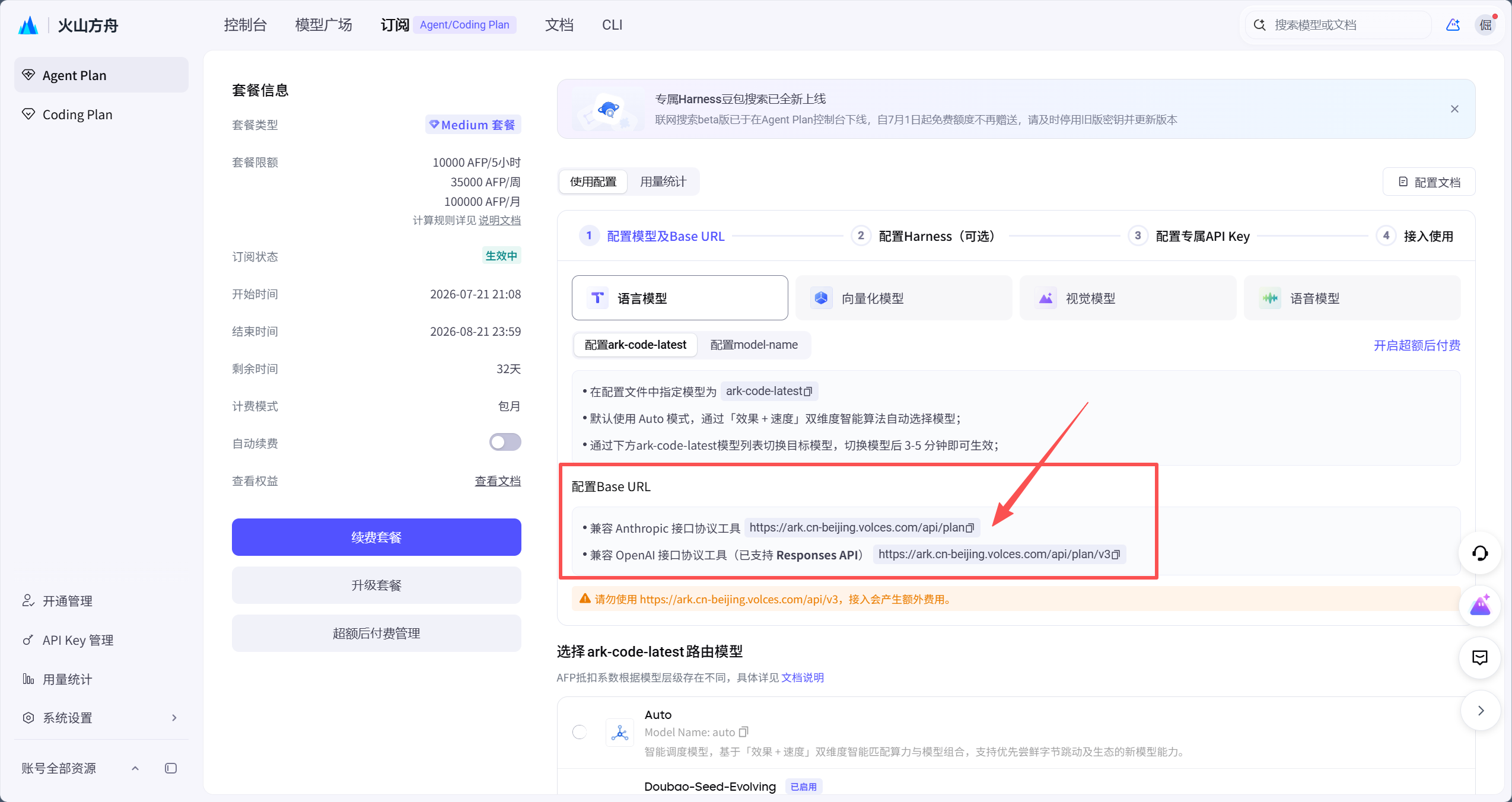1512x802 pixels.
Task: Copy the ark-code-latest model name
Action: click(808, 392)
